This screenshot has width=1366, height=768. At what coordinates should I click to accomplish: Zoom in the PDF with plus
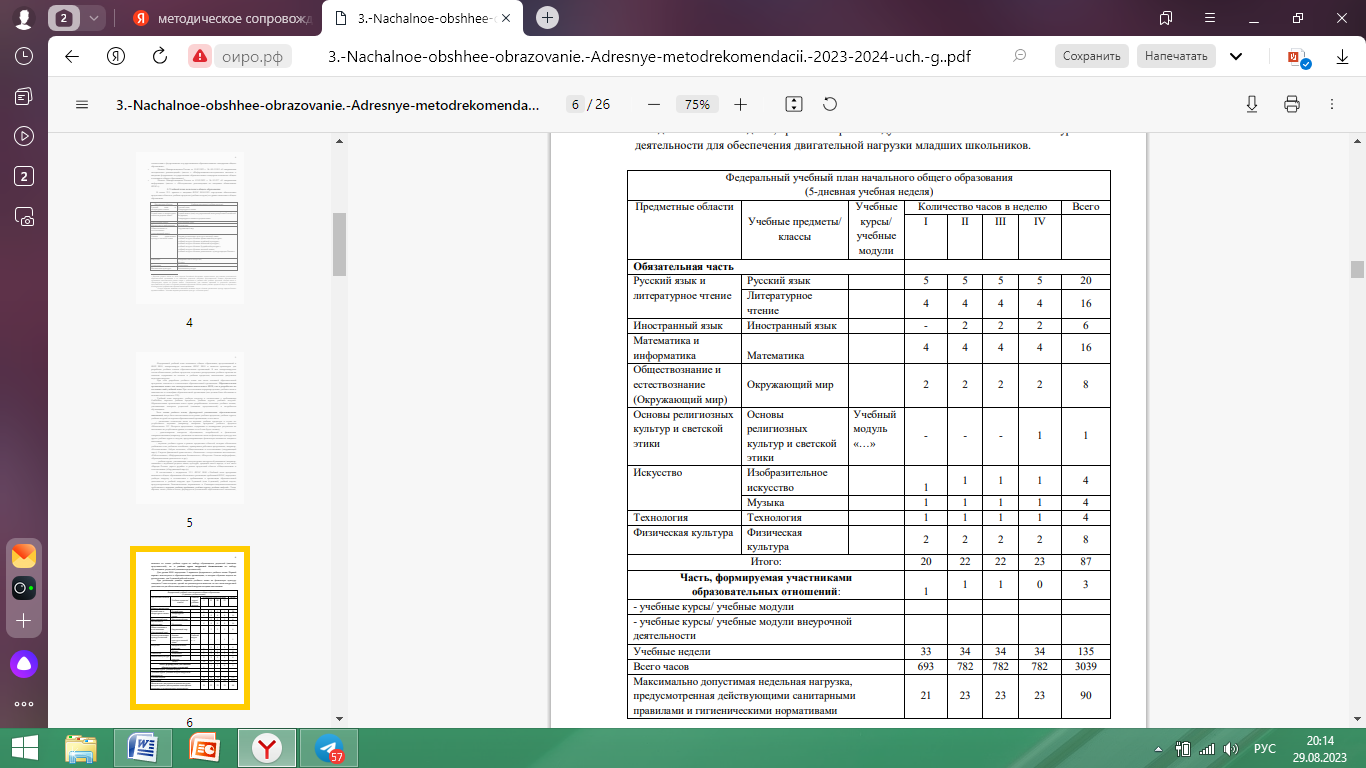point(740,104)
